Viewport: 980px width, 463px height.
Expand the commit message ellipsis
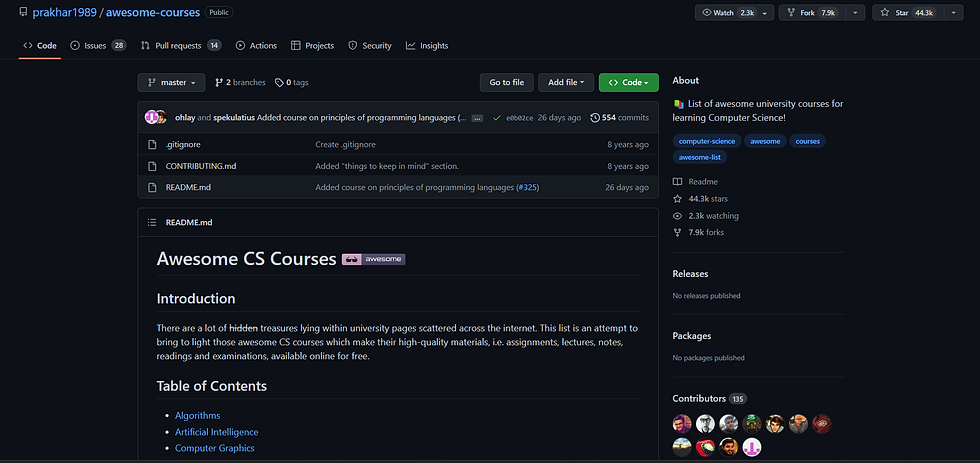477,118
